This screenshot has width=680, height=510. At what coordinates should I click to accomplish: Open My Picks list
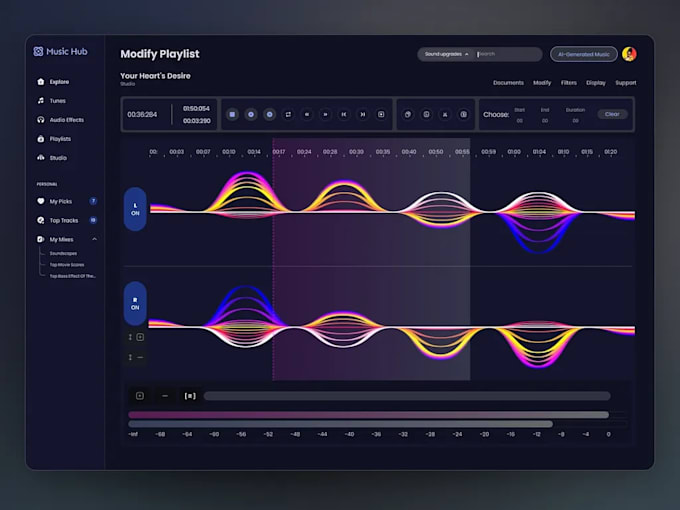pyautogui.click(x=54, y=201)
